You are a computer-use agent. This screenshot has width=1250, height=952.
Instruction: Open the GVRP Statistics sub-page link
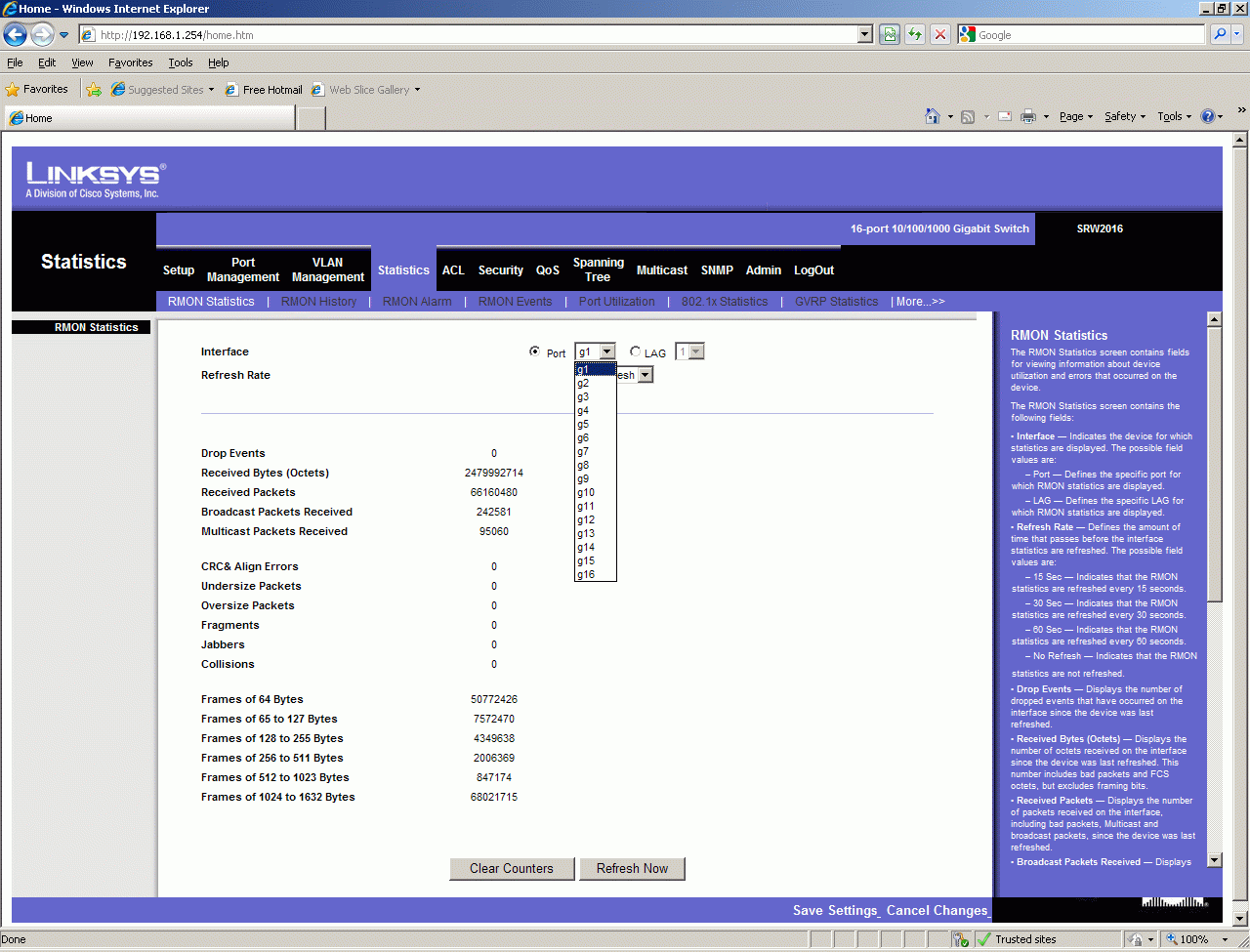pyautogui.click(x=836, y=302)
